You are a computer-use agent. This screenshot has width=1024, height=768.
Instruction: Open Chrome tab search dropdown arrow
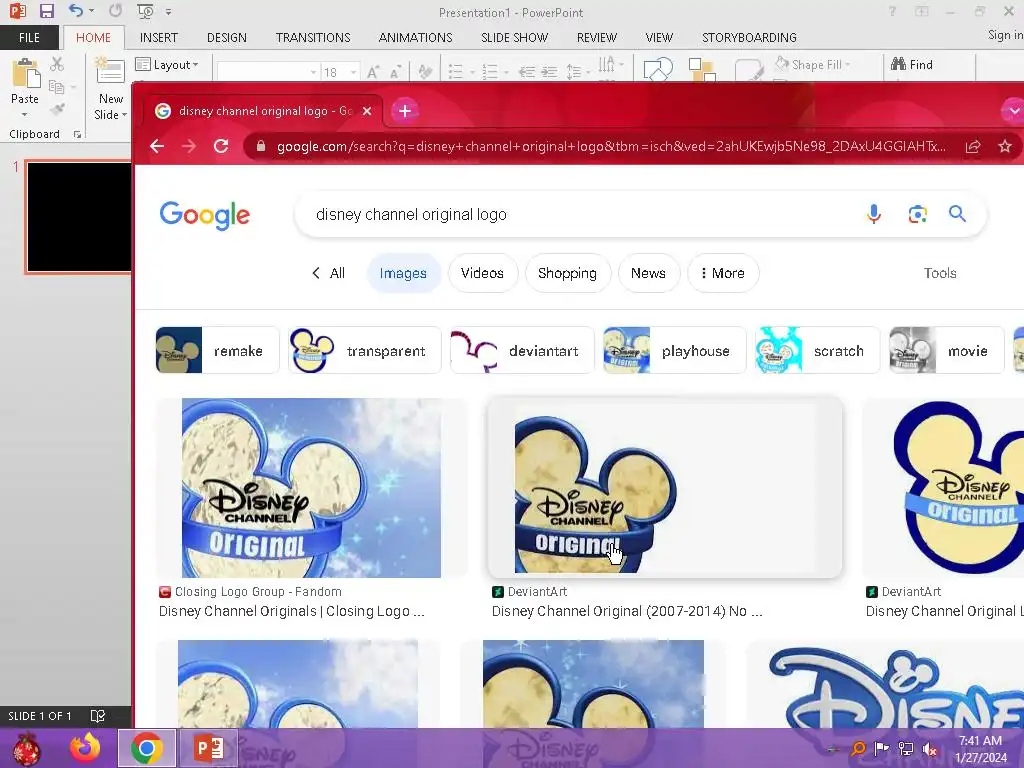(1013, 111)
